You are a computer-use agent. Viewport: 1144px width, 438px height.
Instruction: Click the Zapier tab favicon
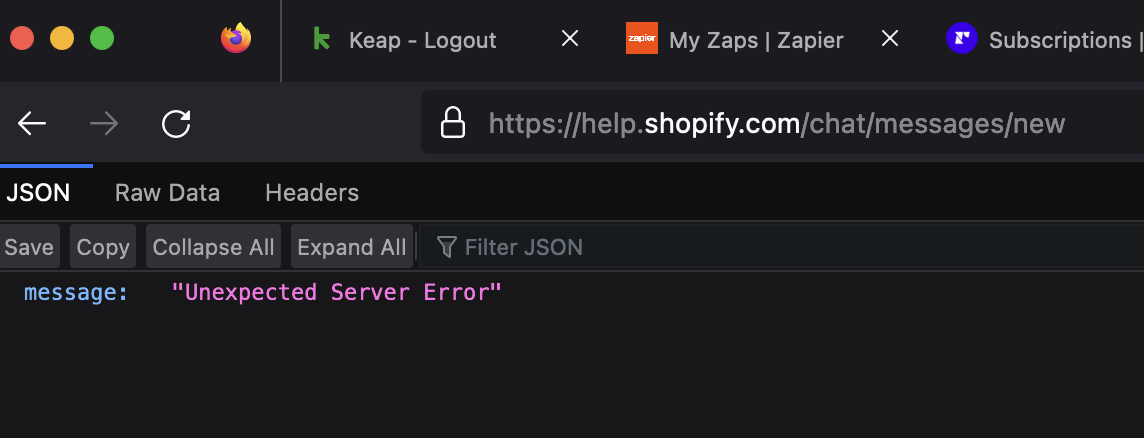click(x=641, y=40)
